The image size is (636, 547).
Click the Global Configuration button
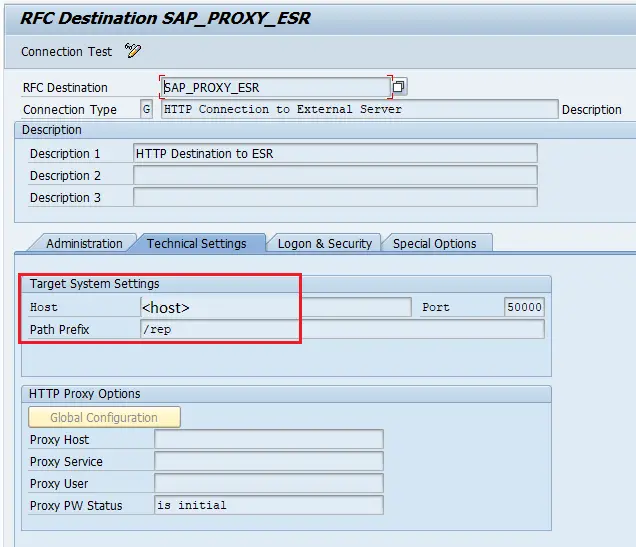(104, 417)
